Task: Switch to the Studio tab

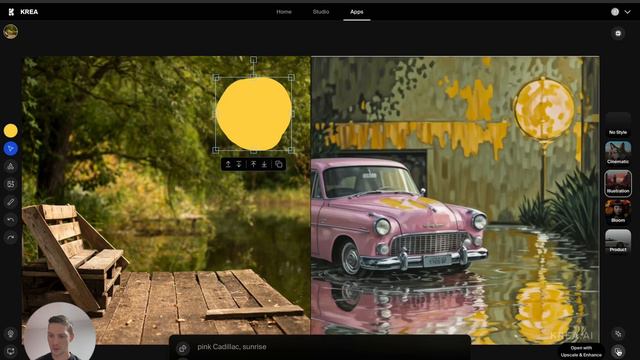Action: 321,12
